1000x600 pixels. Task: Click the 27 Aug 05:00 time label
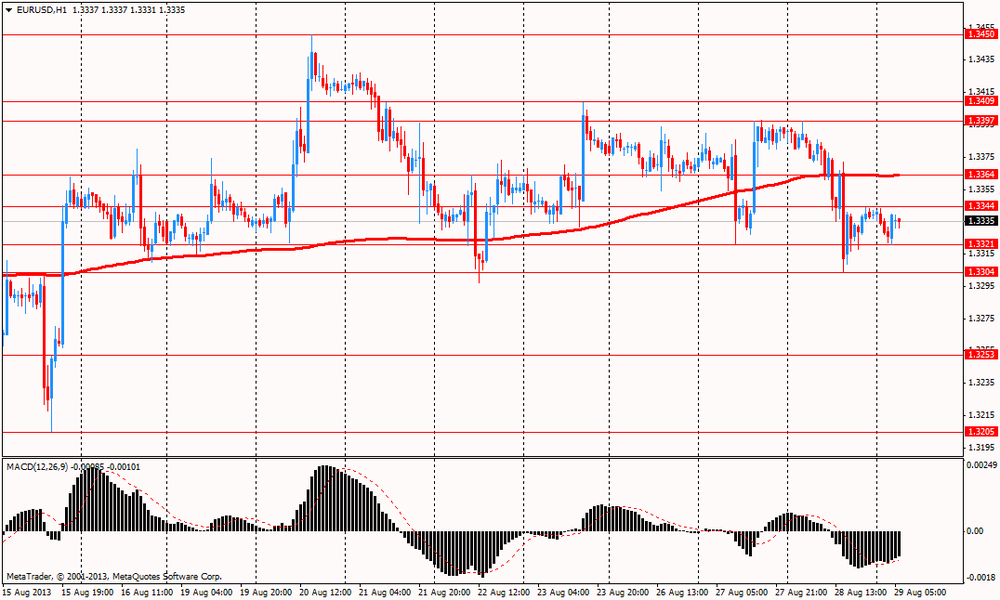[x=741, y=592]
